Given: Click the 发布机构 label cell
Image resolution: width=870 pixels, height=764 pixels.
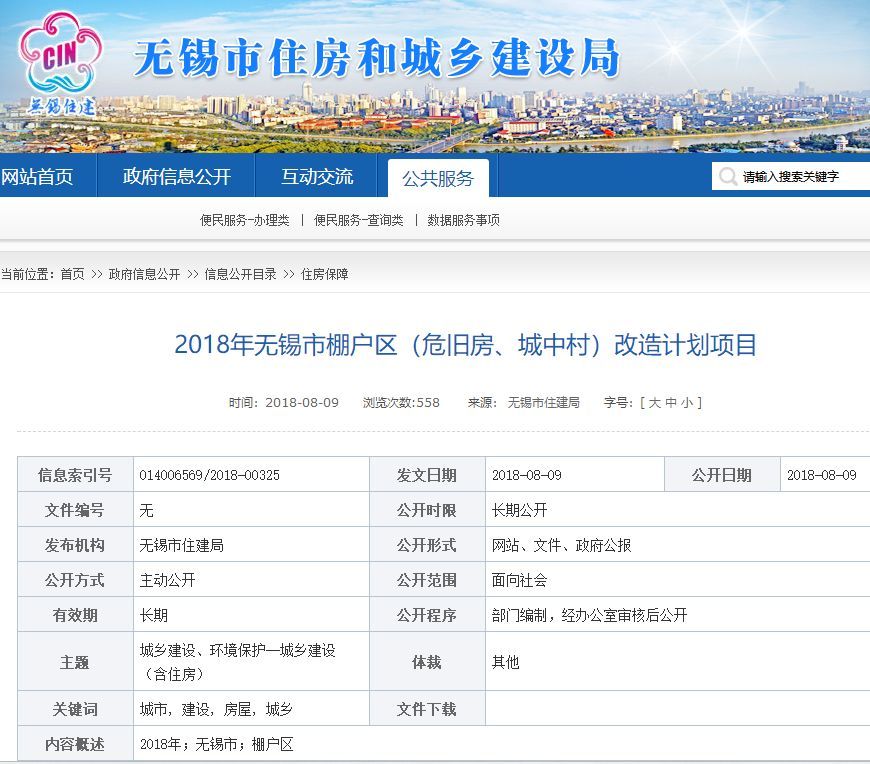Looking at the screenshot, I should [x=75, y=545].
